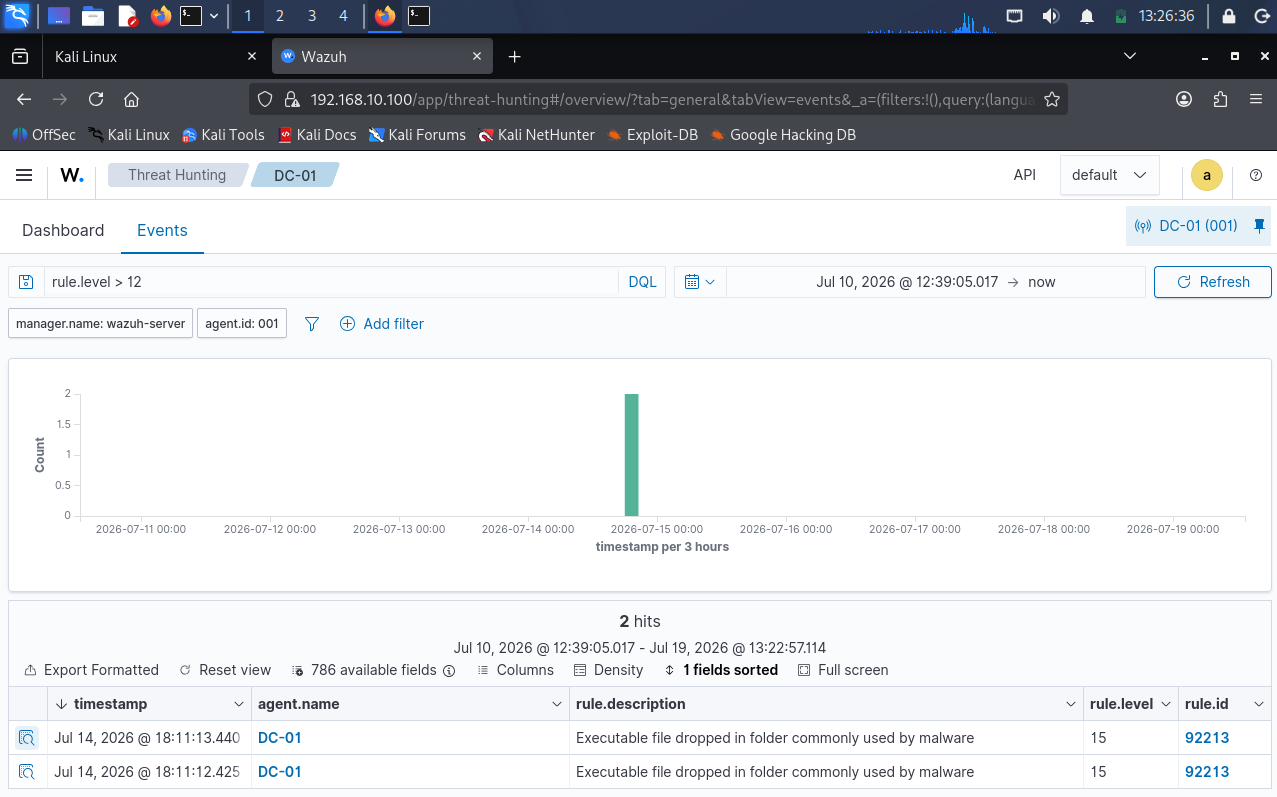This screenshot has width=1277, height=797.
Task: Switch the DQL query language toggle
Action: pyautogui.click(x=642, y=282)
